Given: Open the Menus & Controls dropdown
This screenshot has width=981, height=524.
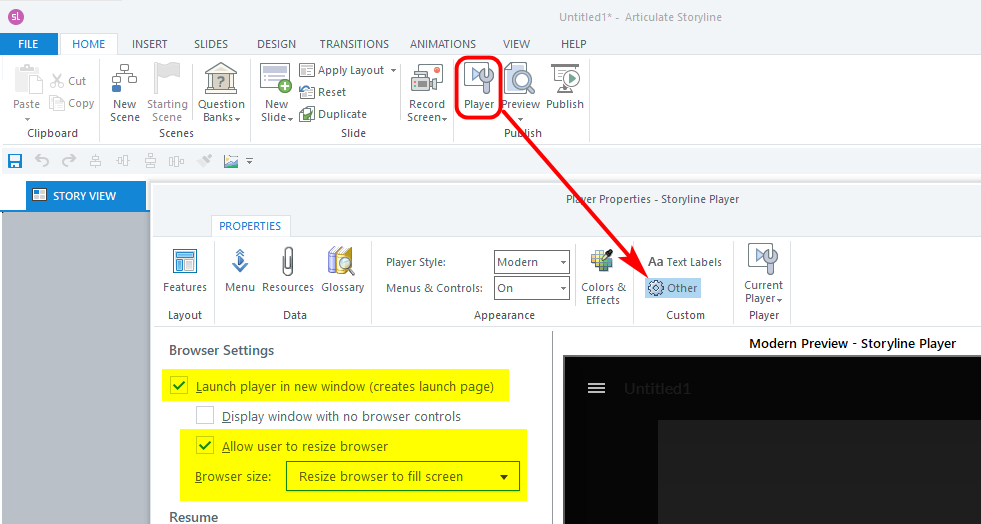Looking at the screenshot, I should coord(532,288).
